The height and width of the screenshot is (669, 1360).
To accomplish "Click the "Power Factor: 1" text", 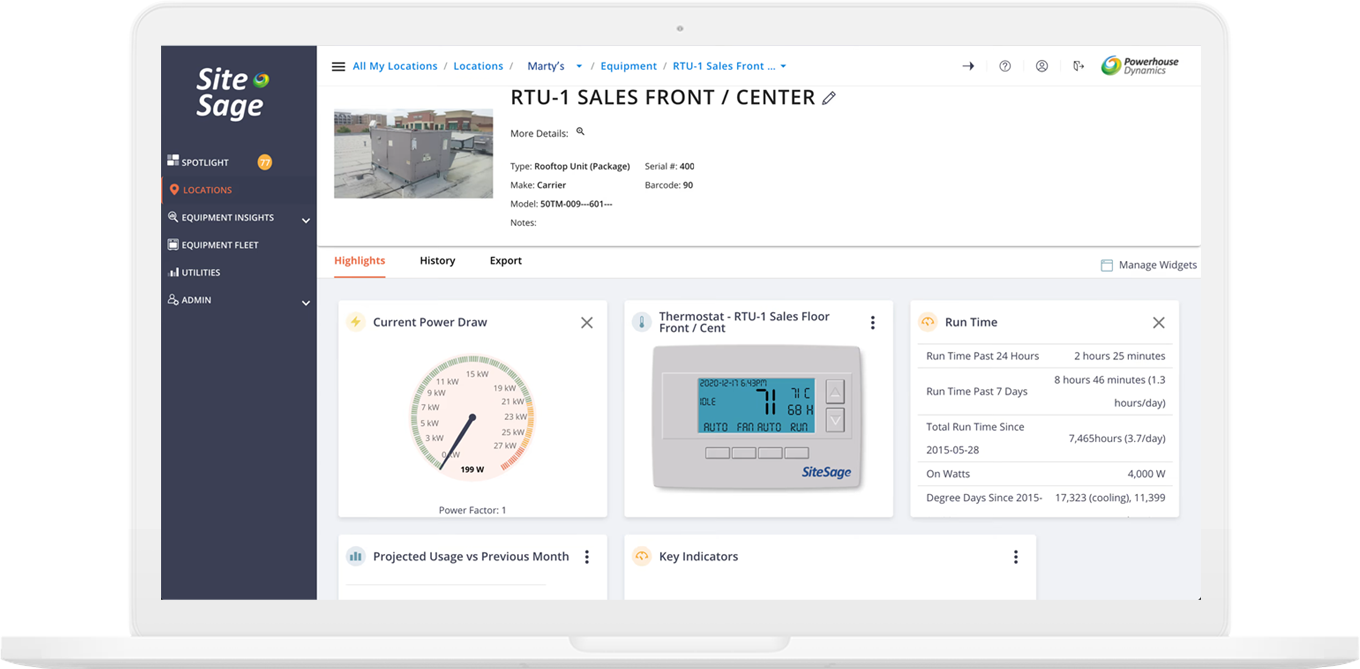I will pos(473,510).
